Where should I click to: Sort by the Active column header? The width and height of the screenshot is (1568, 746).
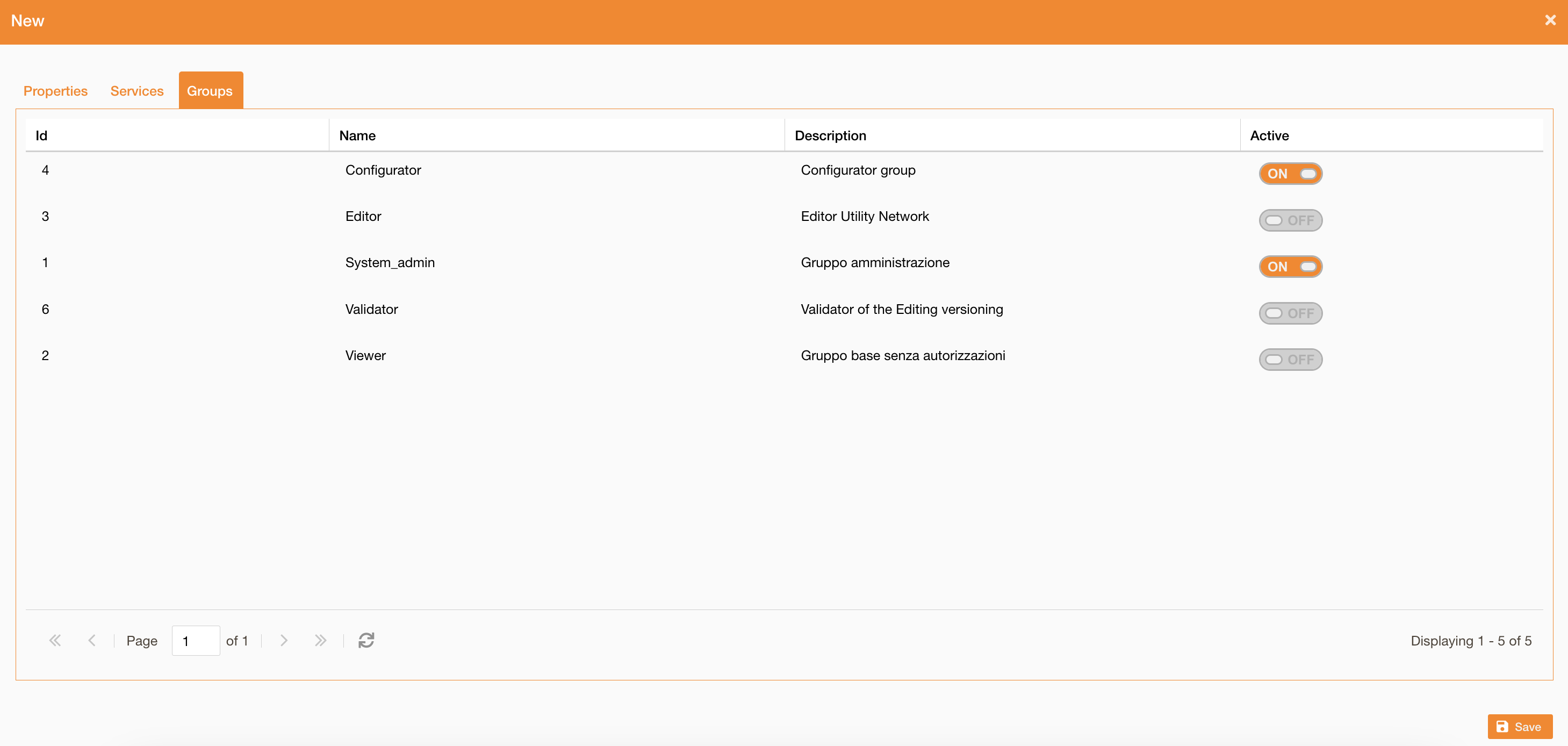(1391, 135)
